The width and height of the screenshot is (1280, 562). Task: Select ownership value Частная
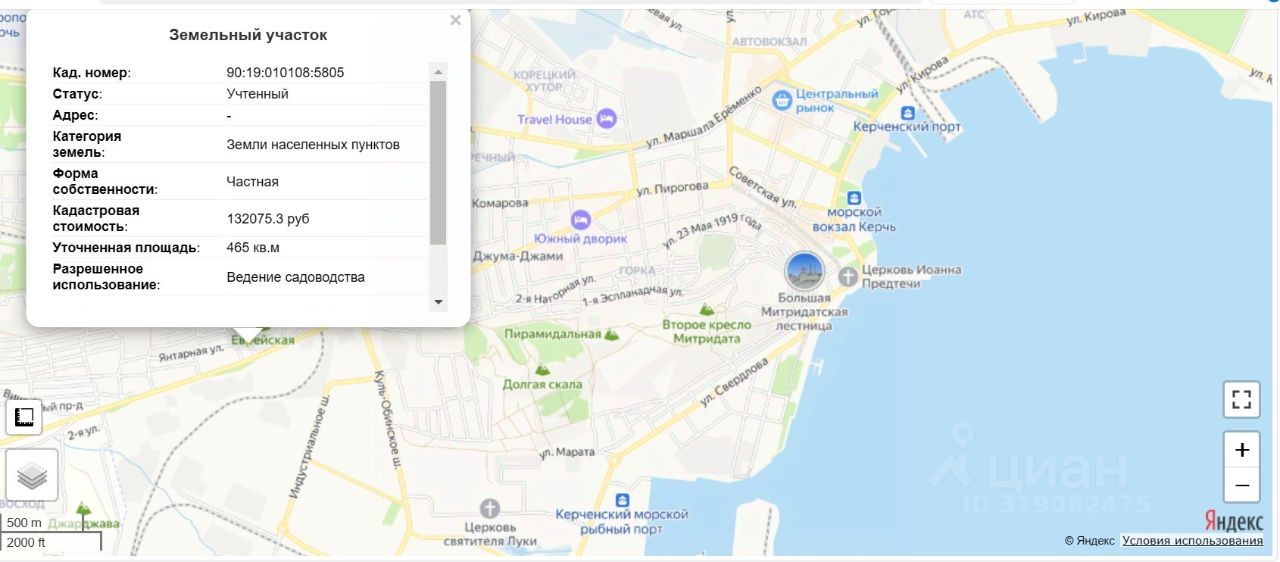252,182
